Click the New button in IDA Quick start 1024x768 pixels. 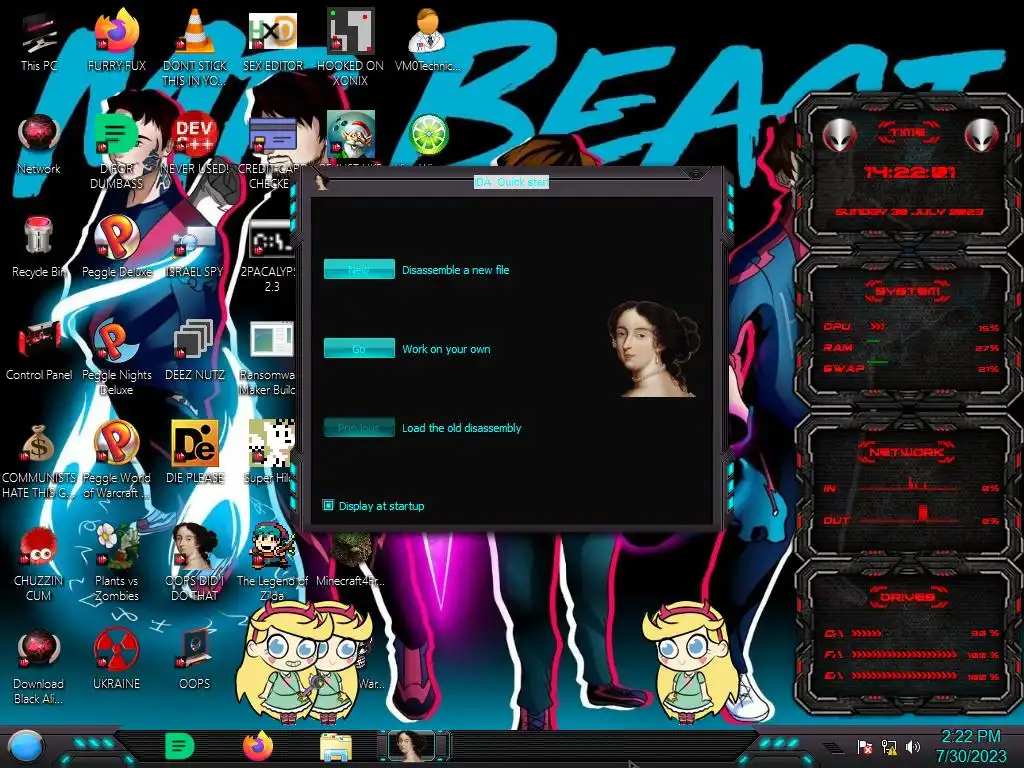pyautogui.click(x=359, y=269)
